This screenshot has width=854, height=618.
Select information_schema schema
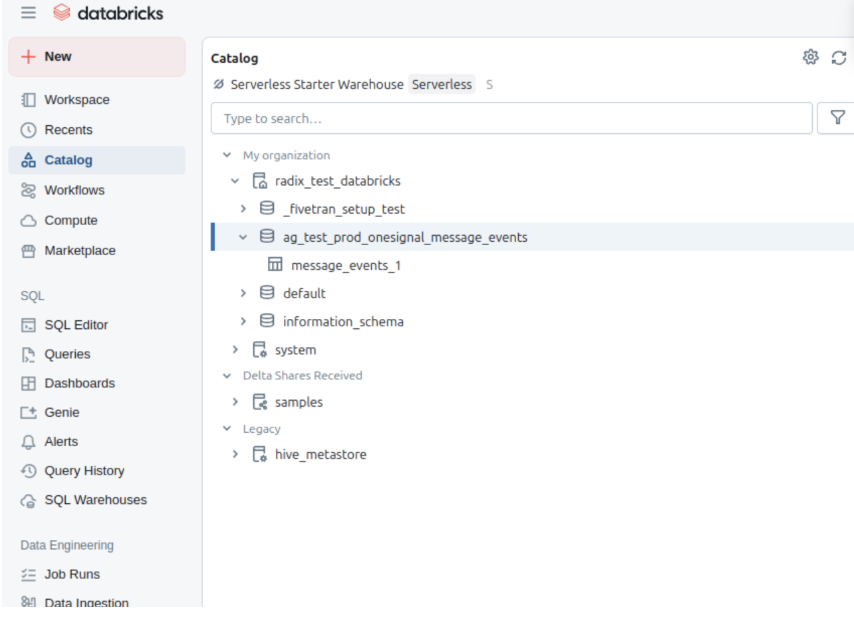tap(343, 322)
